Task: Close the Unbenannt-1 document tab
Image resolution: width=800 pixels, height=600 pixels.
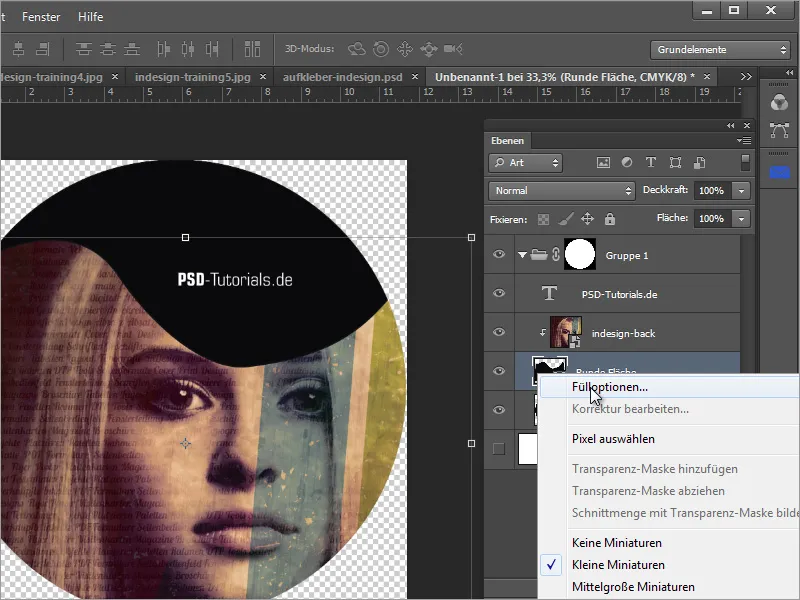Action: [x=707, y=77]
